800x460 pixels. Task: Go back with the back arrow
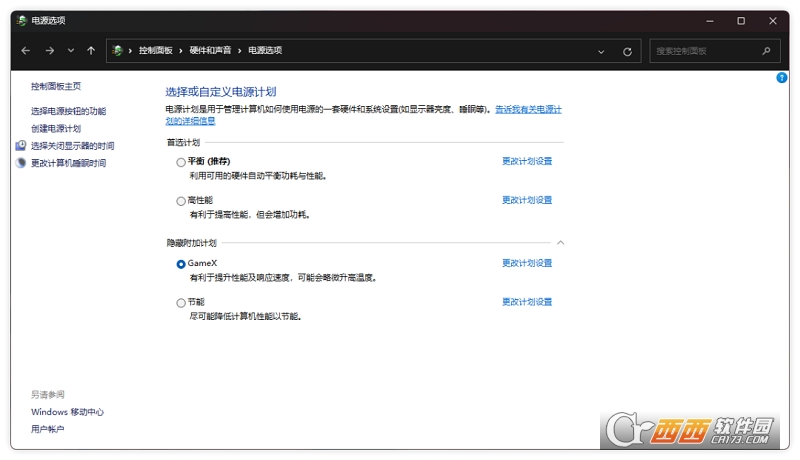(26, 50)
